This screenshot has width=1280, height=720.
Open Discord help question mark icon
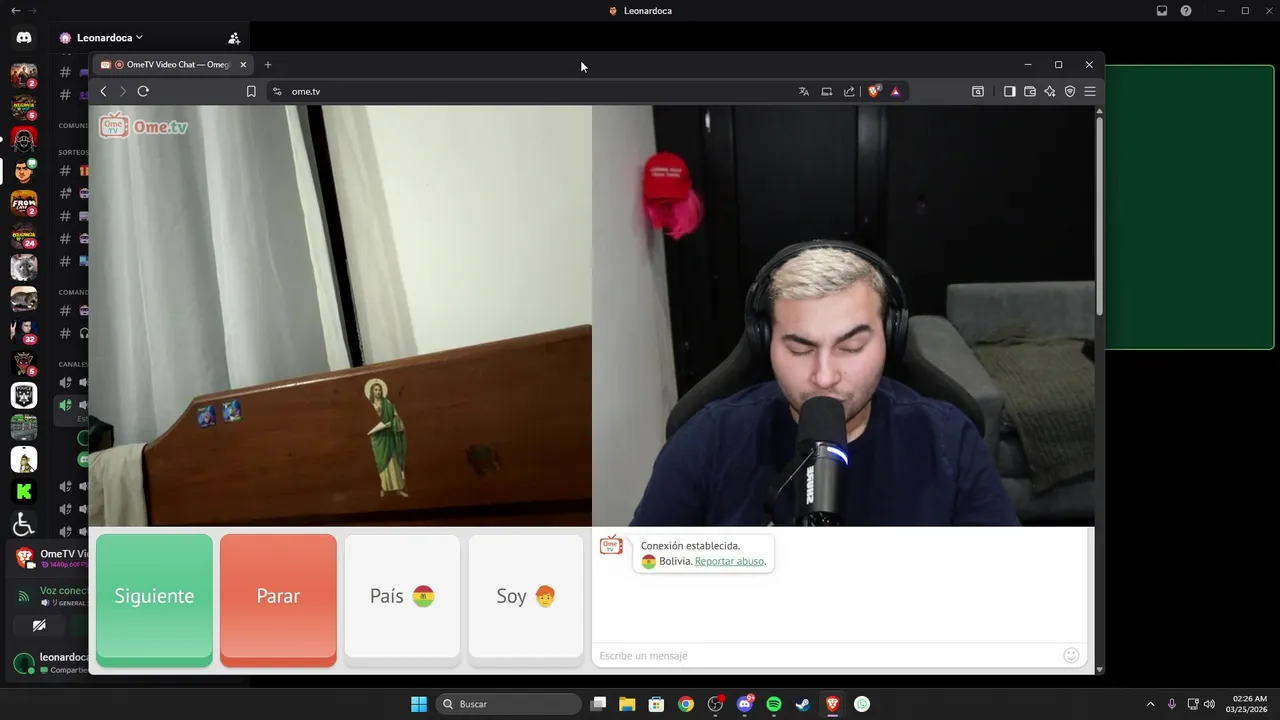(1186, 11)
